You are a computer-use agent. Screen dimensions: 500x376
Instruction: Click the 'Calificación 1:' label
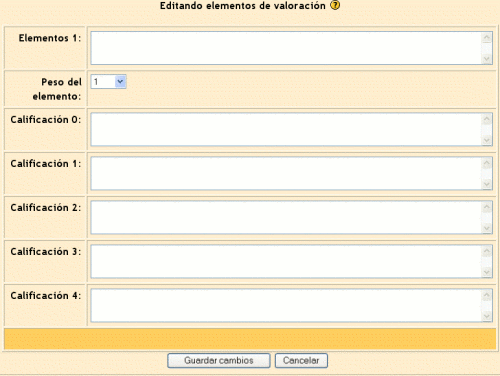point(46,163)
